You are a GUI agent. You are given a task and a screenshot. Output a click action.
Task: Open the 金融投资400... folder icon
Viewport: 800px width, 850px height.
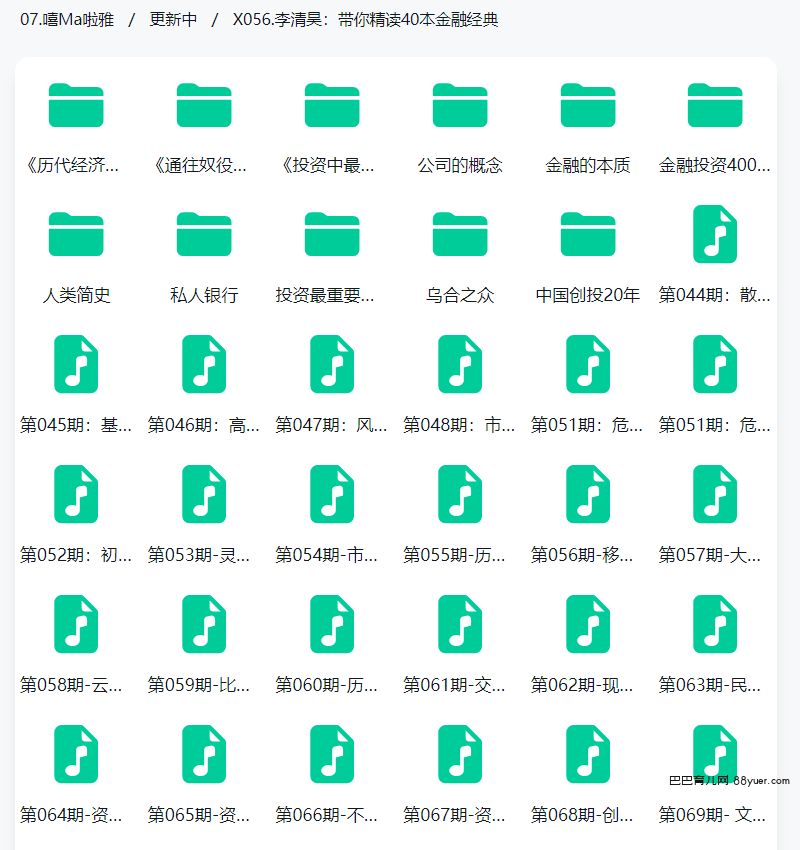pos(715,105)
